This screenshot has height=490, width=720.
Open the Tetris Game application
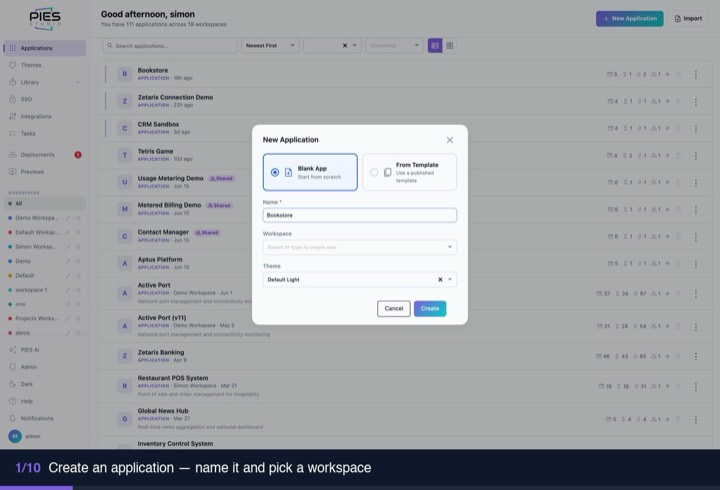click(155, 152)
